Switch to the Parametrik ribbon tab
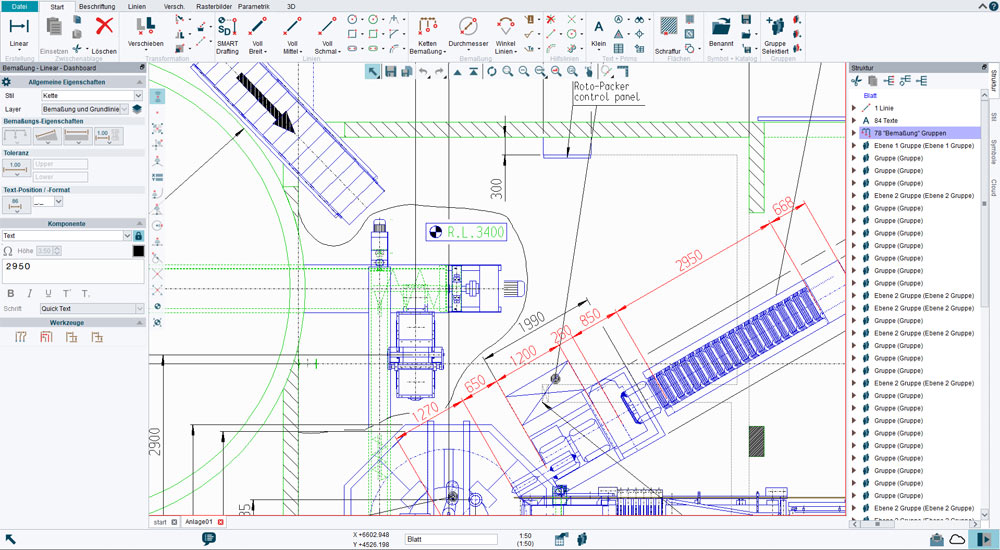 point(254,6)
